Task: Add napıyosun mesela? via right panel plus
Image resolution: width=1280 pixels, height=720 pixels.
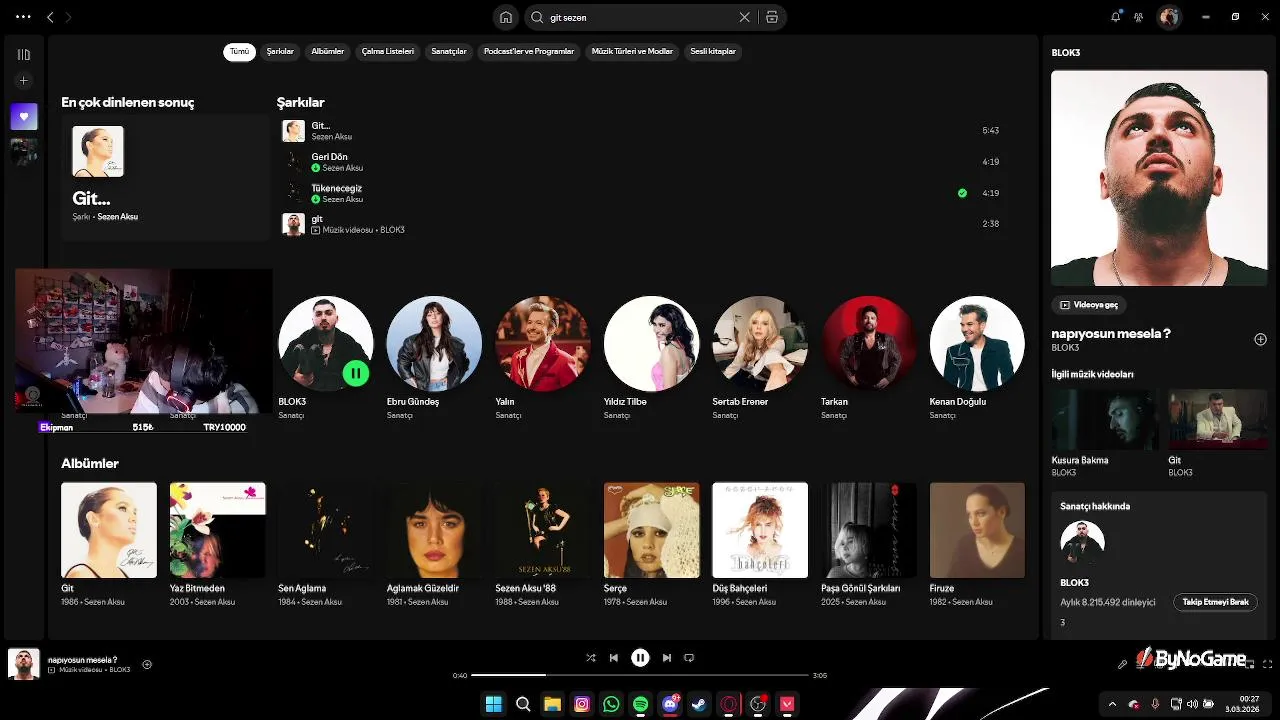Action: point(1260,340)
